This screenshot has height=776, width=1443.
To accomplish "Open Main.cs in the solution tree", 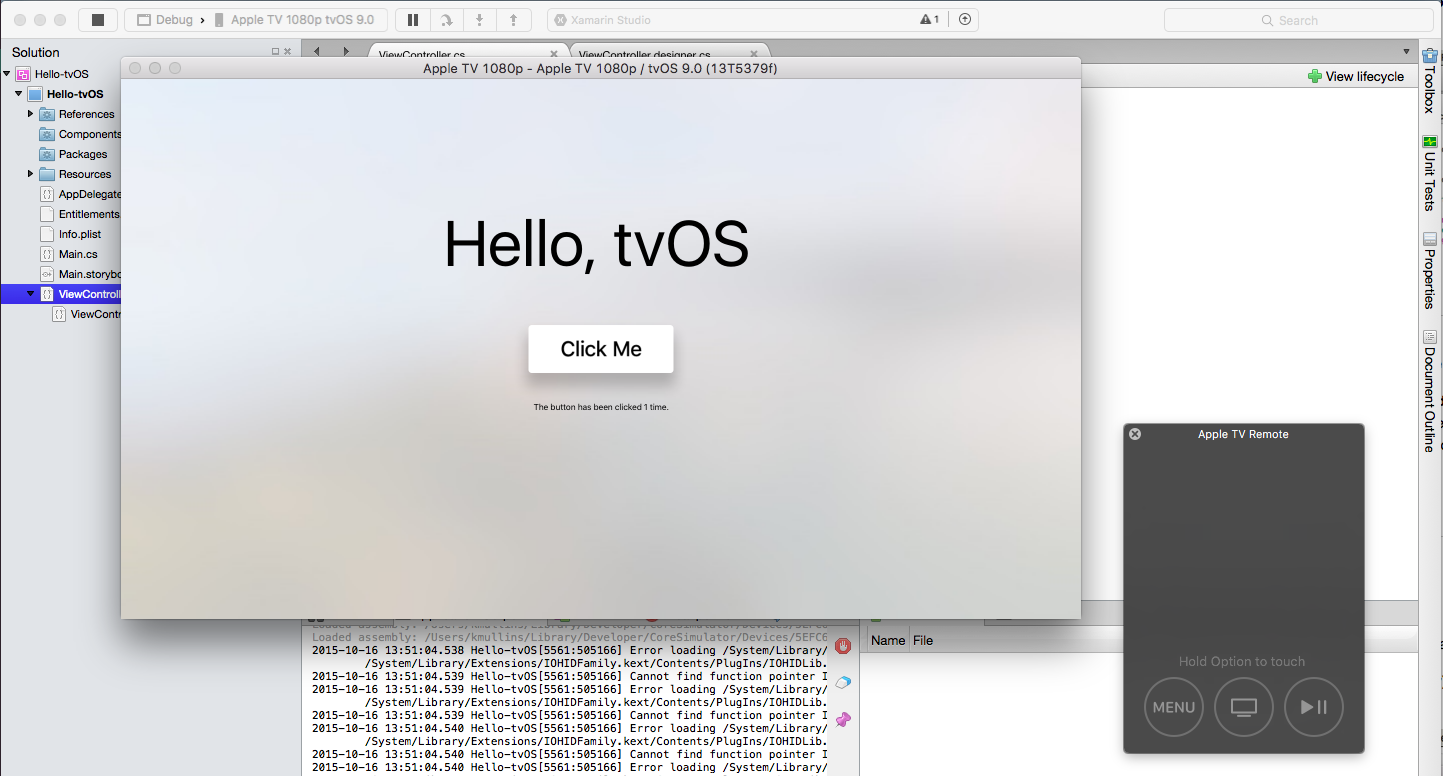I will pos(68,254).
